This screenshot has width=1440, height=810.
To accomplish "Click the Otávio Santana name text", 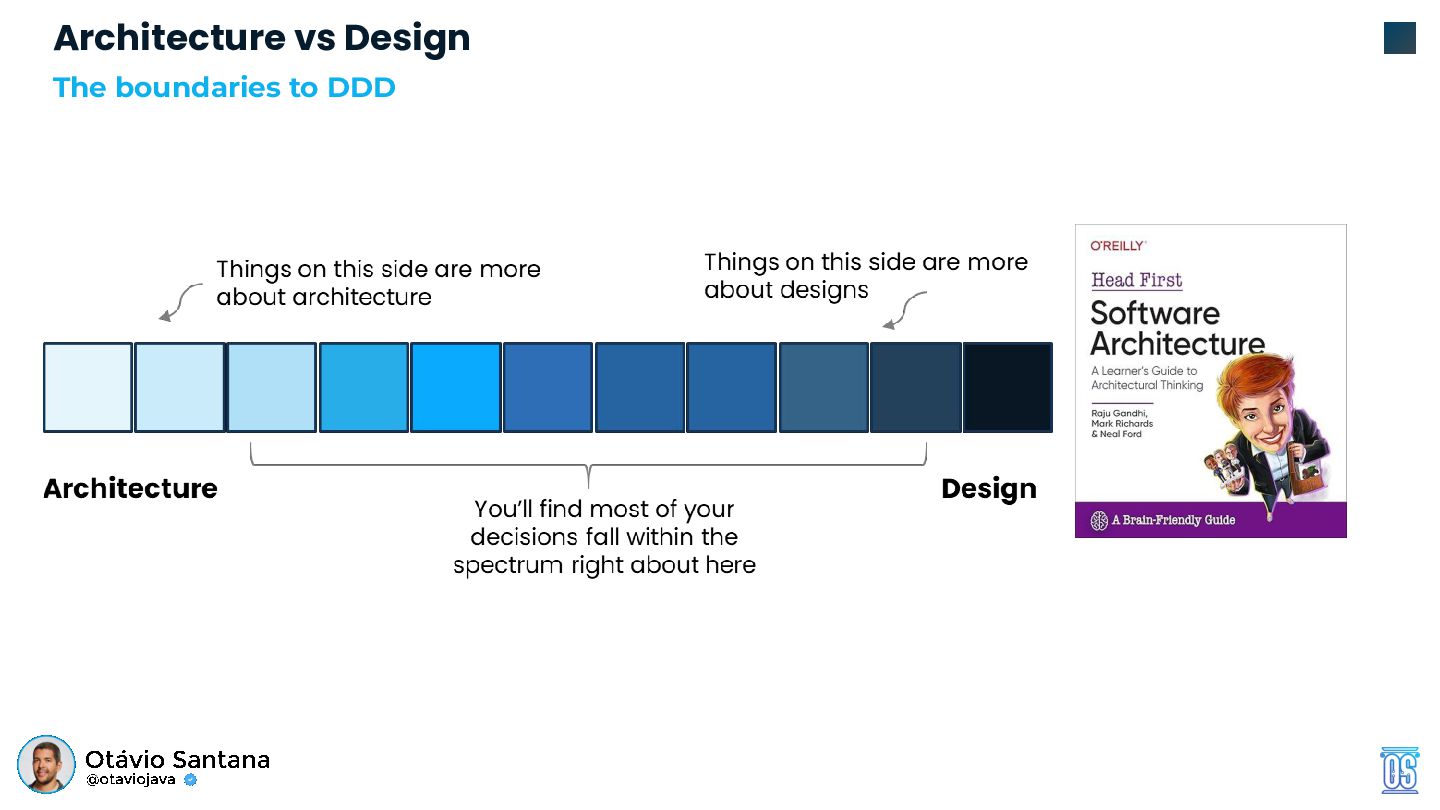I will point(177,759).
